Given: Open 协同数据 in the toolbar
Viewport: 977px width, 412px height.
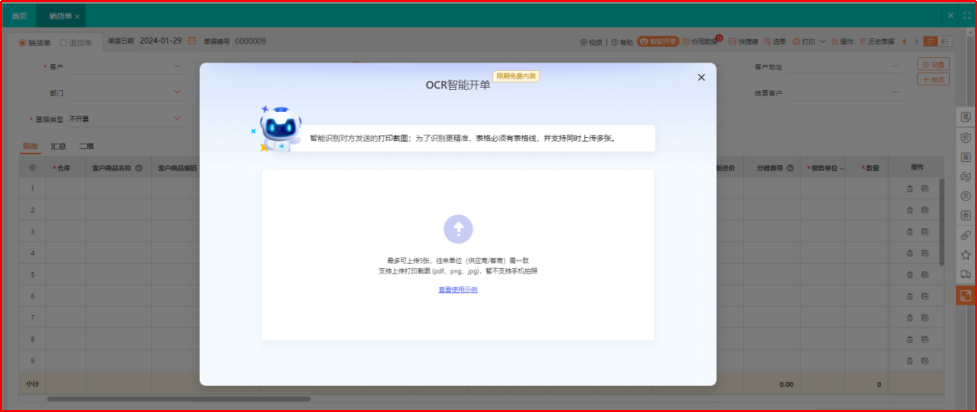Looking at the screenshot, I should [x=700, y=42].
